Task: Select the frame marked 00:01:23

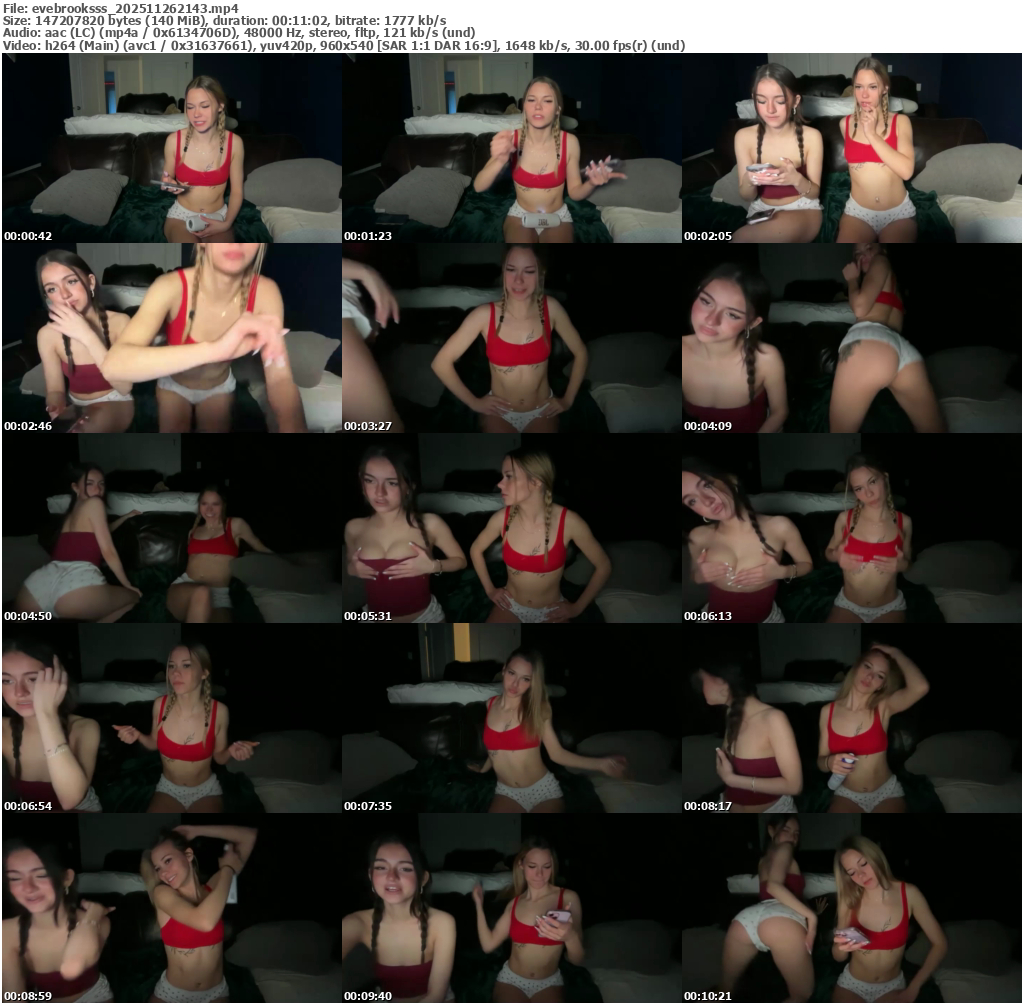Action: tap(511, 148)
